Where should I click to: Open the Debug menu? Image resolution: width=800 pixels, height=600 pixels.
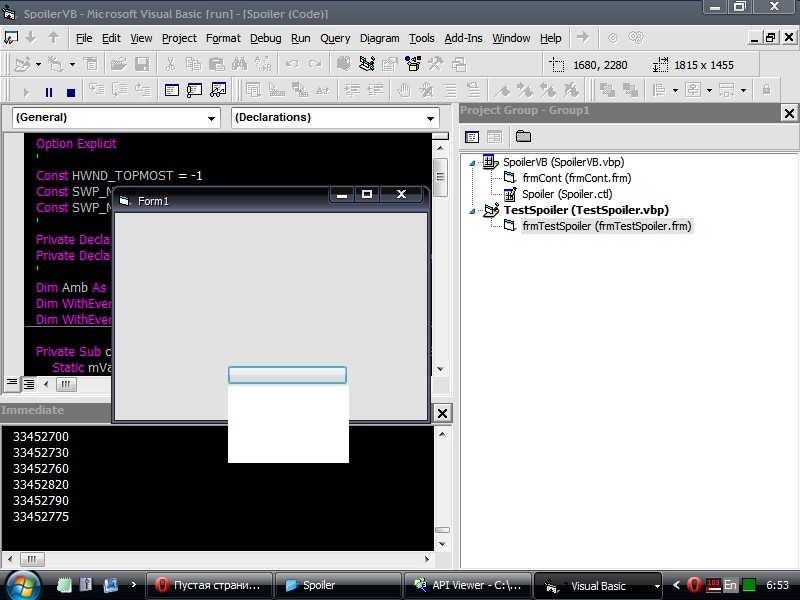[x=265, y=38]
